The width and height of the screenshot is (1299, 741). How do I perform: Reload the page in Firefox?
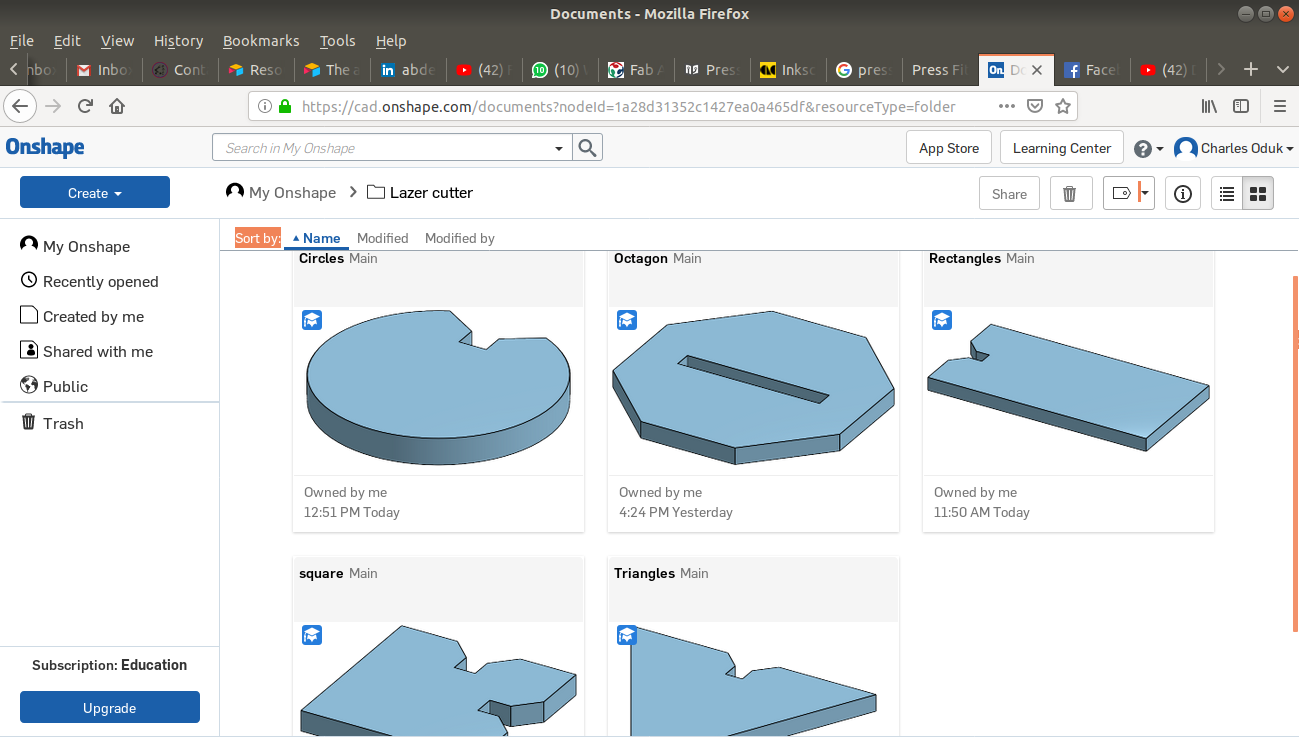click(86, 106)
